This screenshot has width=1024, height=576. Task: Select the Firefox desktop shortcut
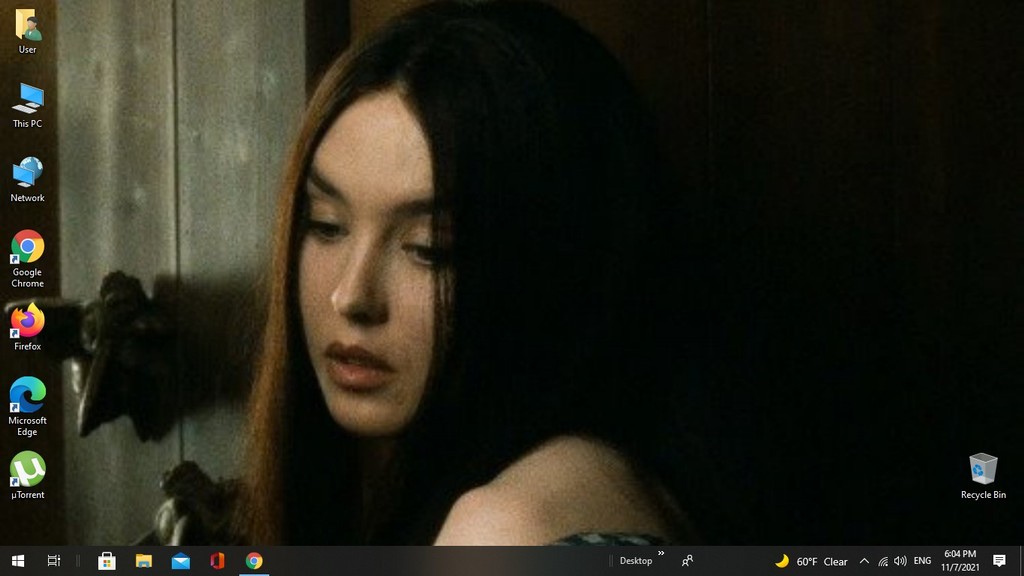(x=27, y=327)
